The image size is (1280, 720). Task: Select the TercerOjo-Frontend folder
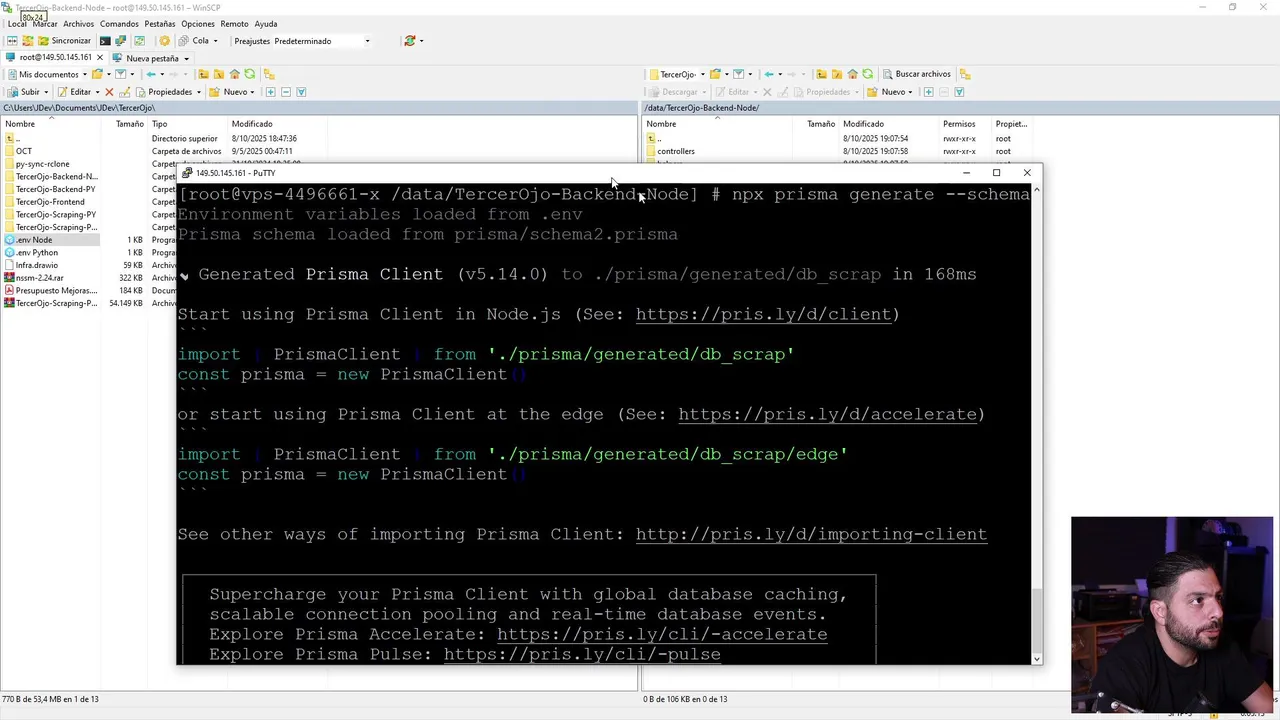click(50, 202)
